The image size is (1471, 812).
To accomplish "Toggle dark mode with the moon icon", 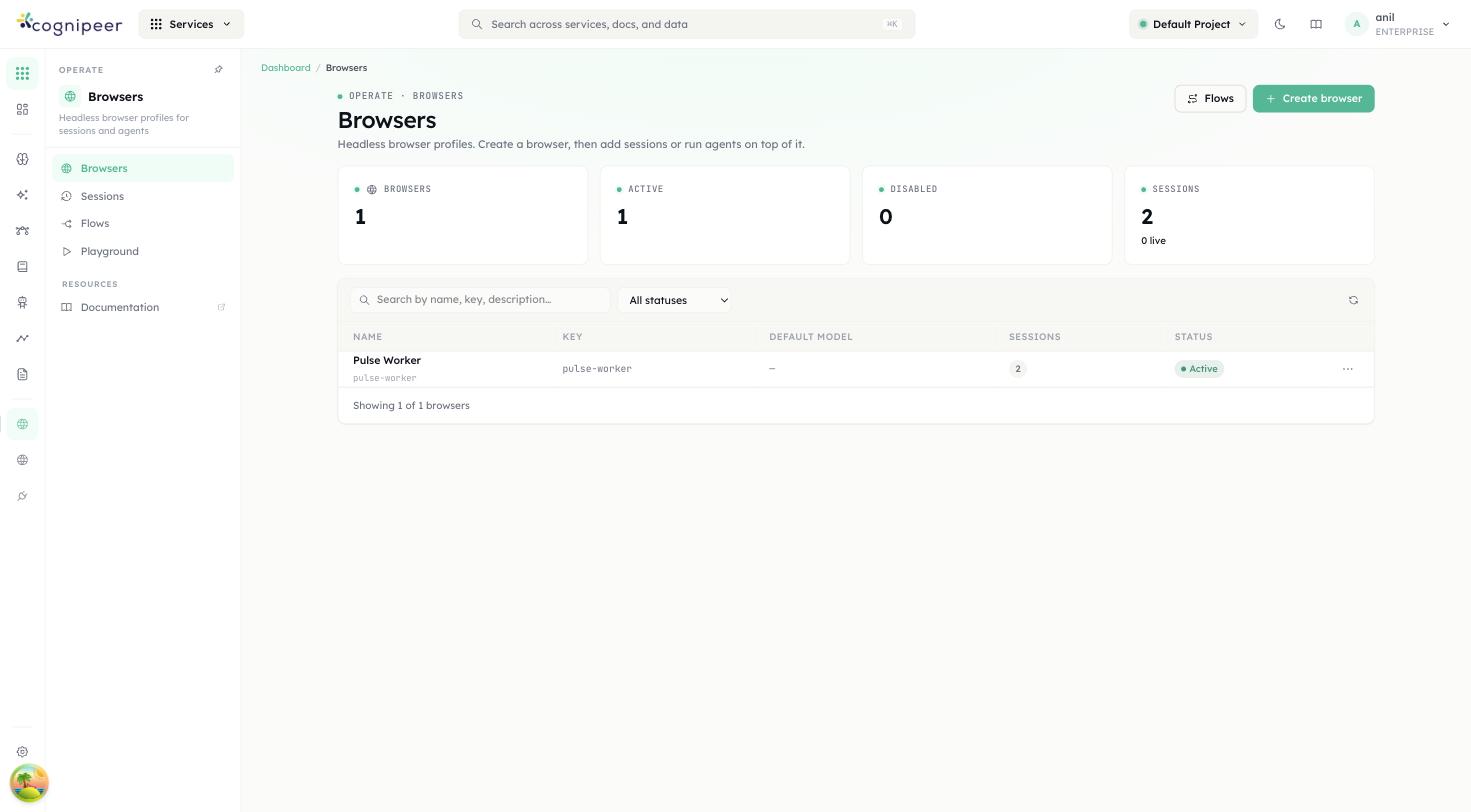I will pyautogui.click(x=1280, y=24).
